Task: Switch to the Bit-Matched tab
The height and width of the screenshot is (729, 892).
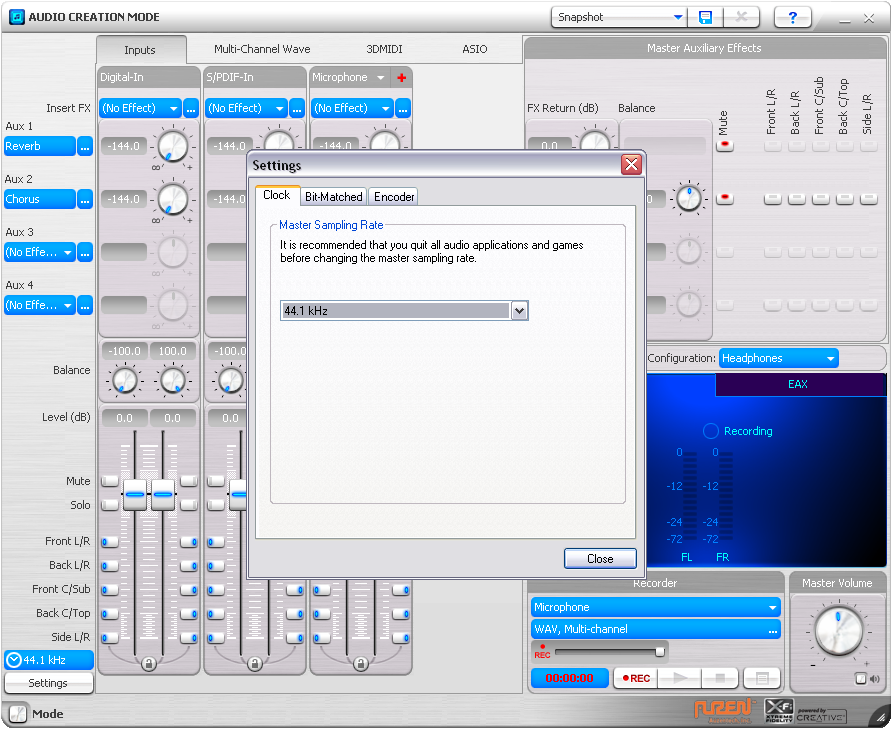Action: coord(334,197)
